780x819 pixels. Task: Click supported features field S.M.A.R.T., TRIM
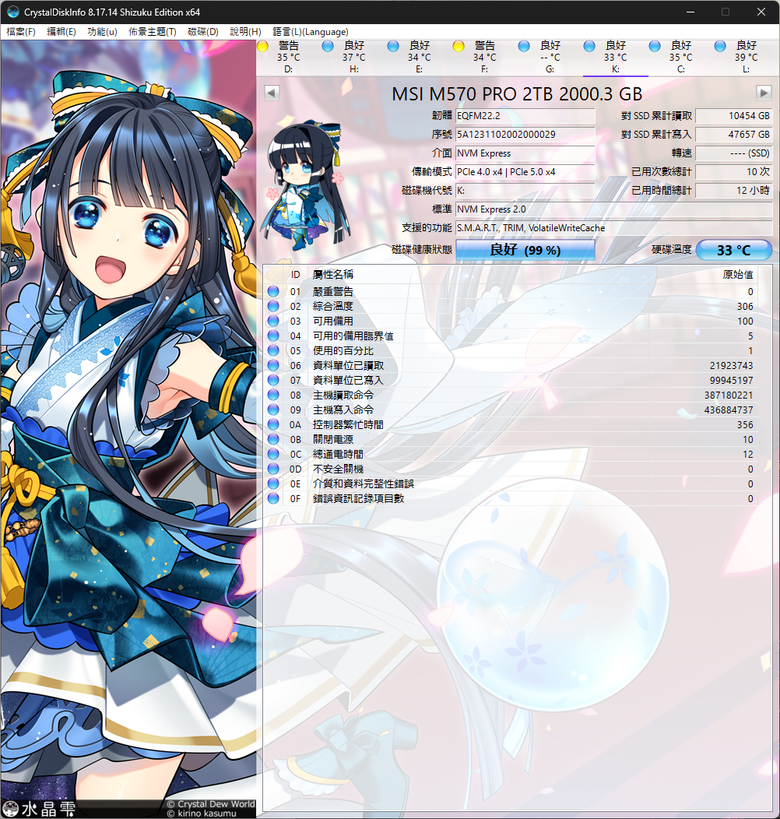(613, 228)
